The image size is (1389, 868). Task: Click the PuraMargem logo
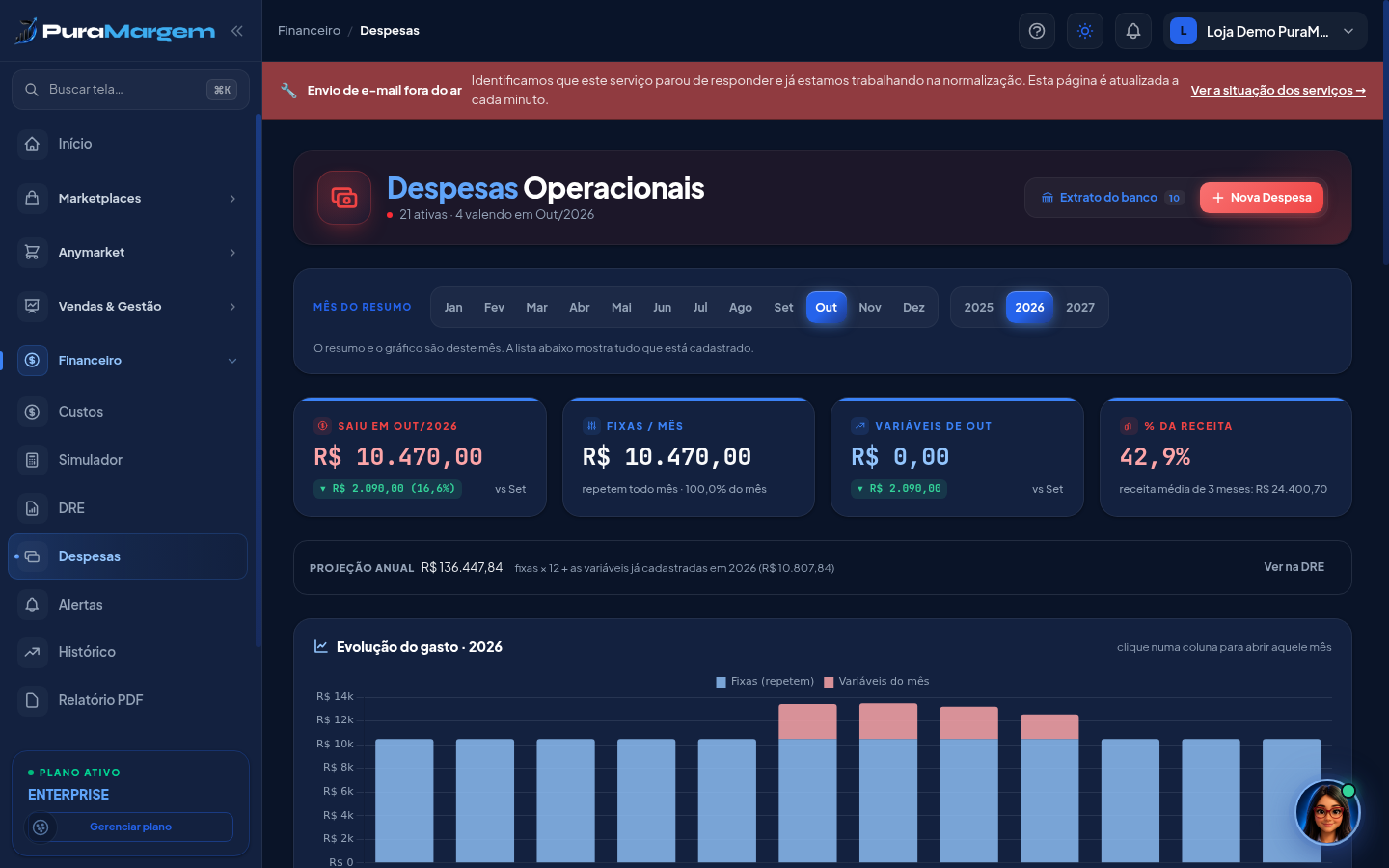click(115, 31)
